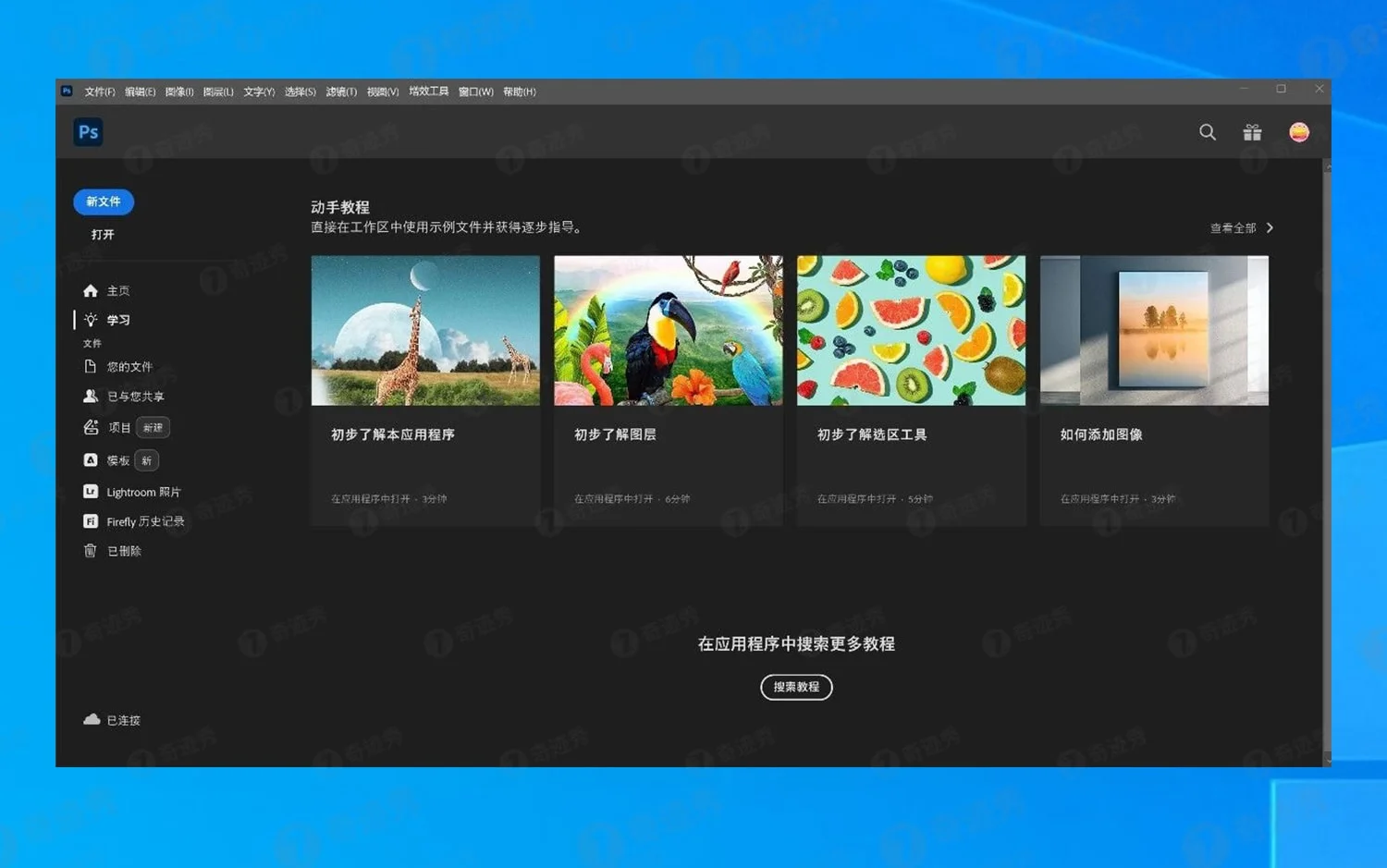Open the 窗口(W) menu

coord(474,92)
